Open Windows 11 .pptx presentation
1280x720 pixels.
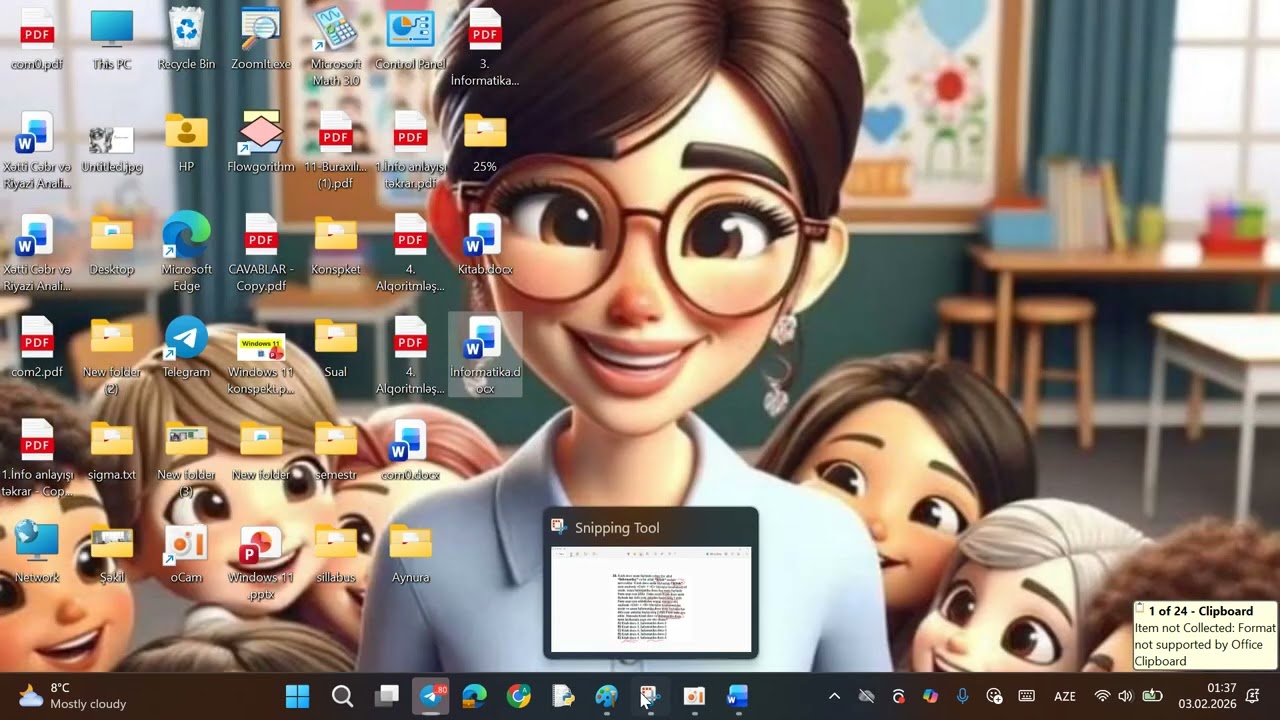tap(261, 561)
